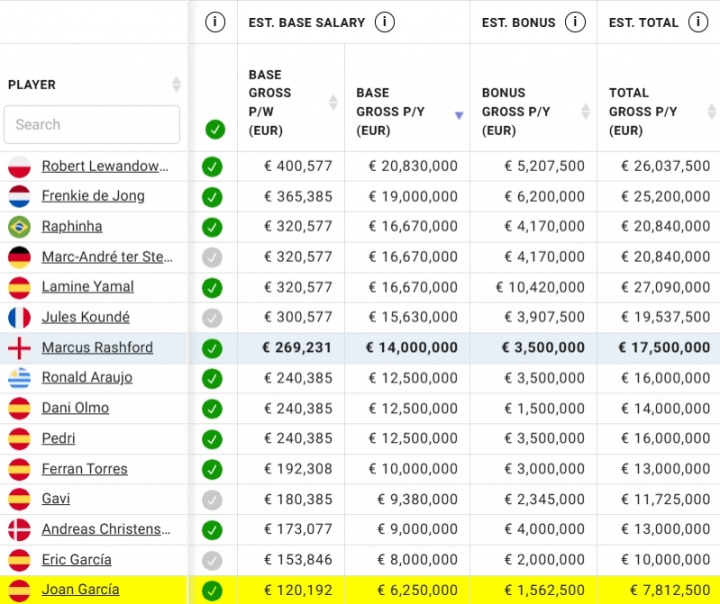
Task: Open the Pedri player profile link
Action: click(58, 438)
